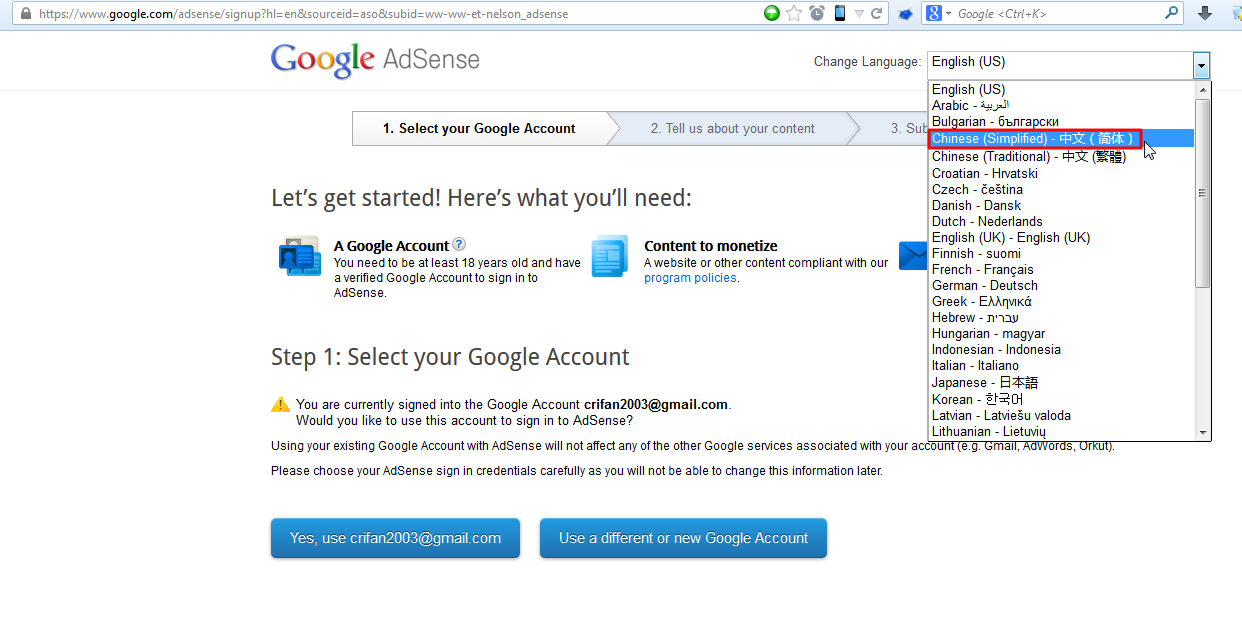Click the alarm clock icon in address bar

pos(817,13)
